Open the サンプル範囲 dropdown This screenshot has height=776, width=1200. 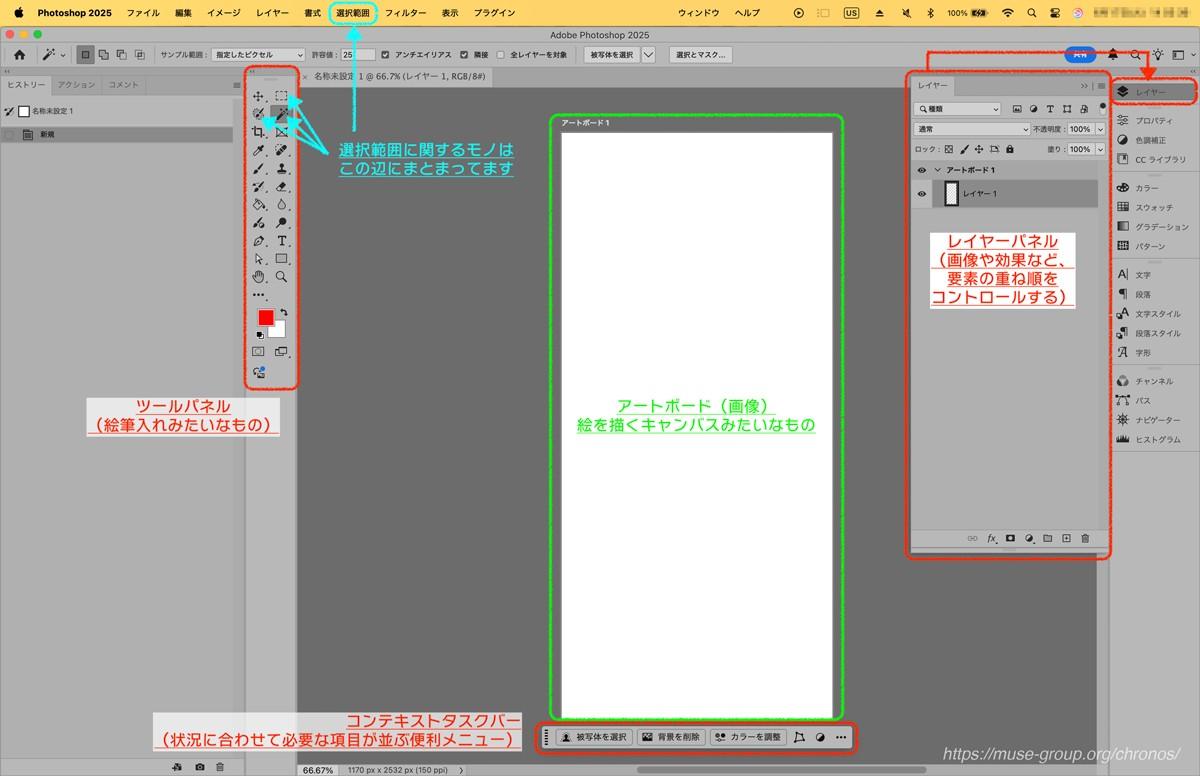tap(258, 55)
